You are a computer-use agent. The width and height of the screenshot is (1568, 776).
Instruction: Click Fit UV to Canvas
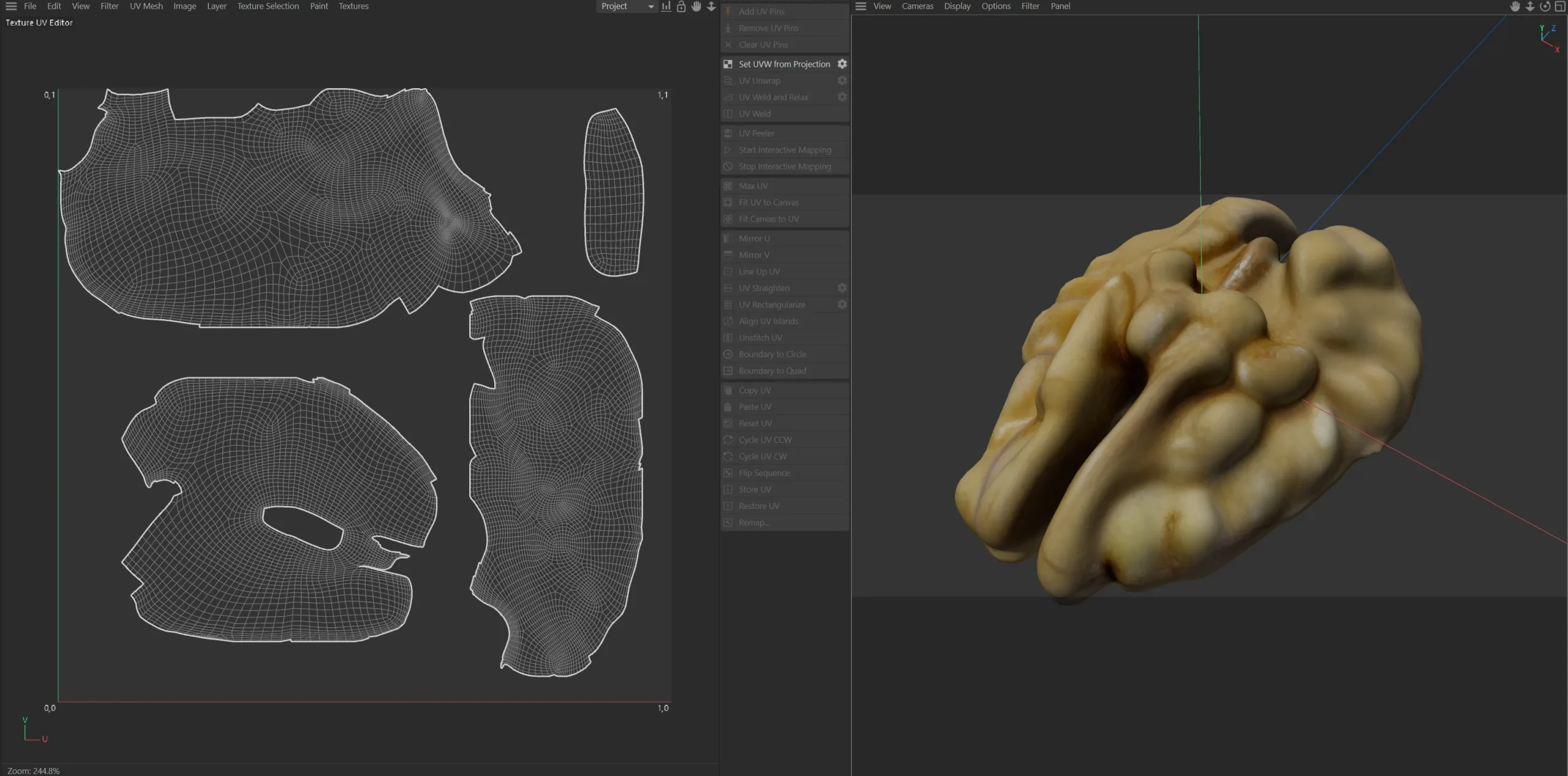point(768,202)
